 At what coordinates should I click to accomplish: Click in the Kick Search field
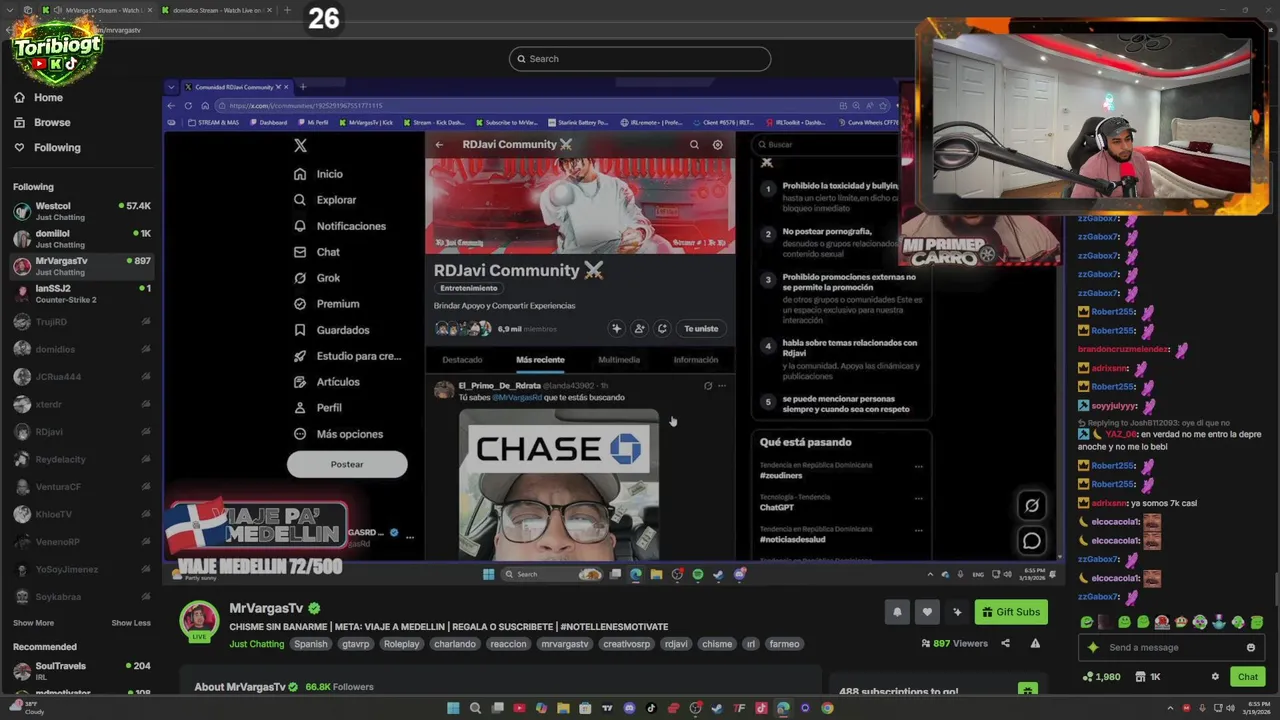tap(640, 59)
